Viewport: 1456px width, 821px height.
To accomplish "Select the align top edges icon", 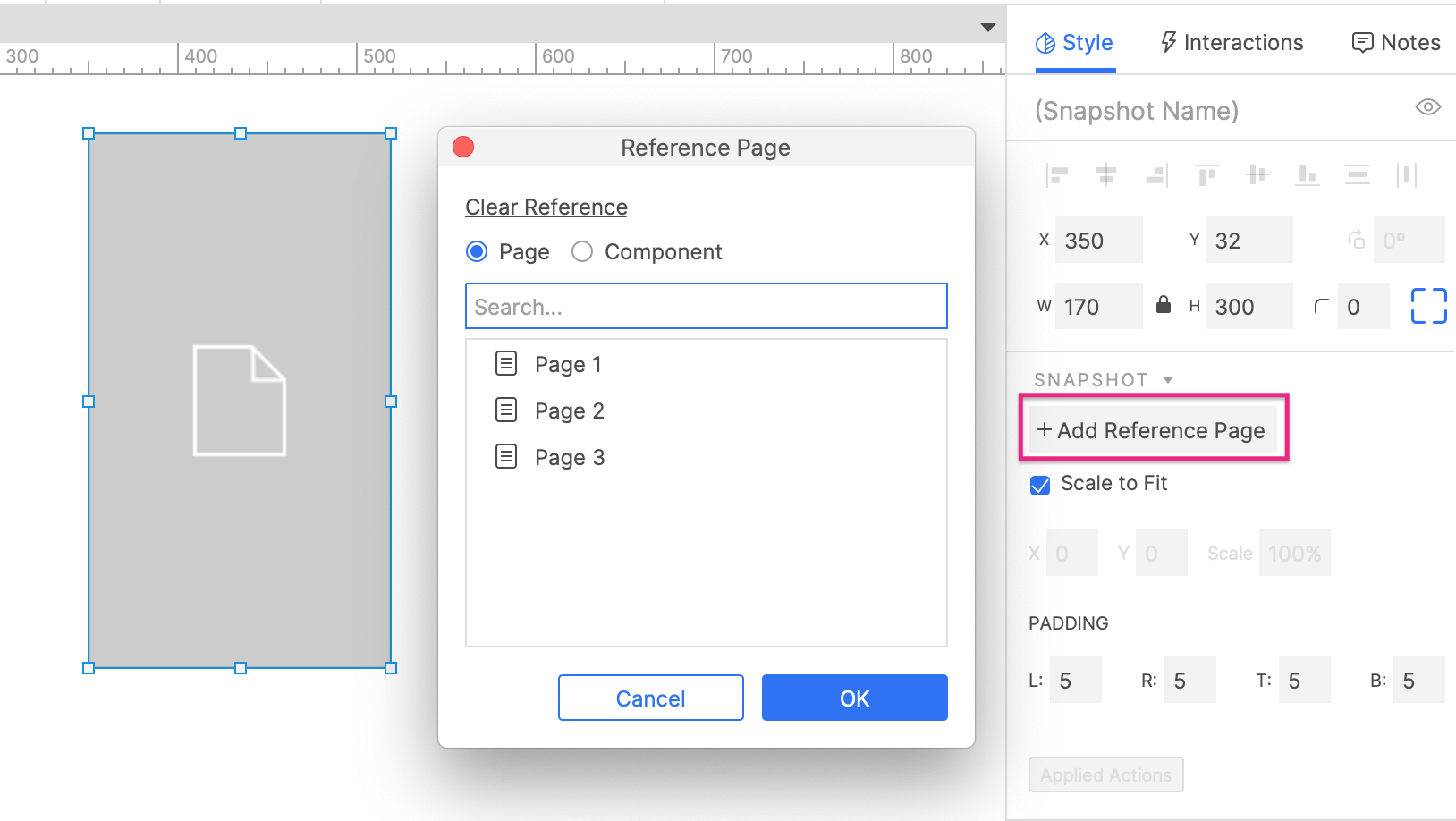I will point(1207,174).
